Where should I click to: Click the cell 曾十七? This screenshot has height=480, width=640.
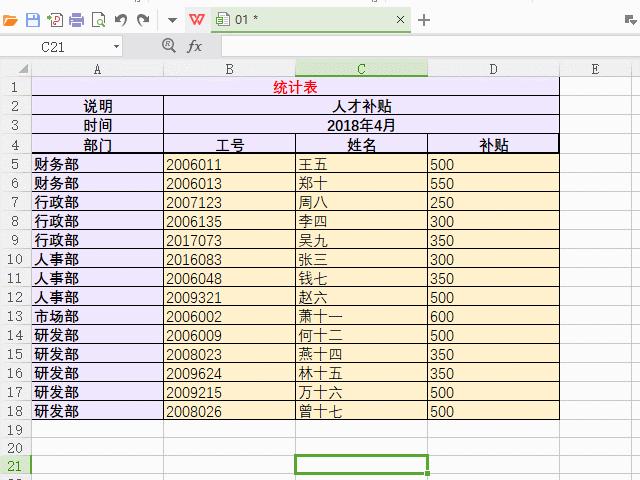(361, 411)
